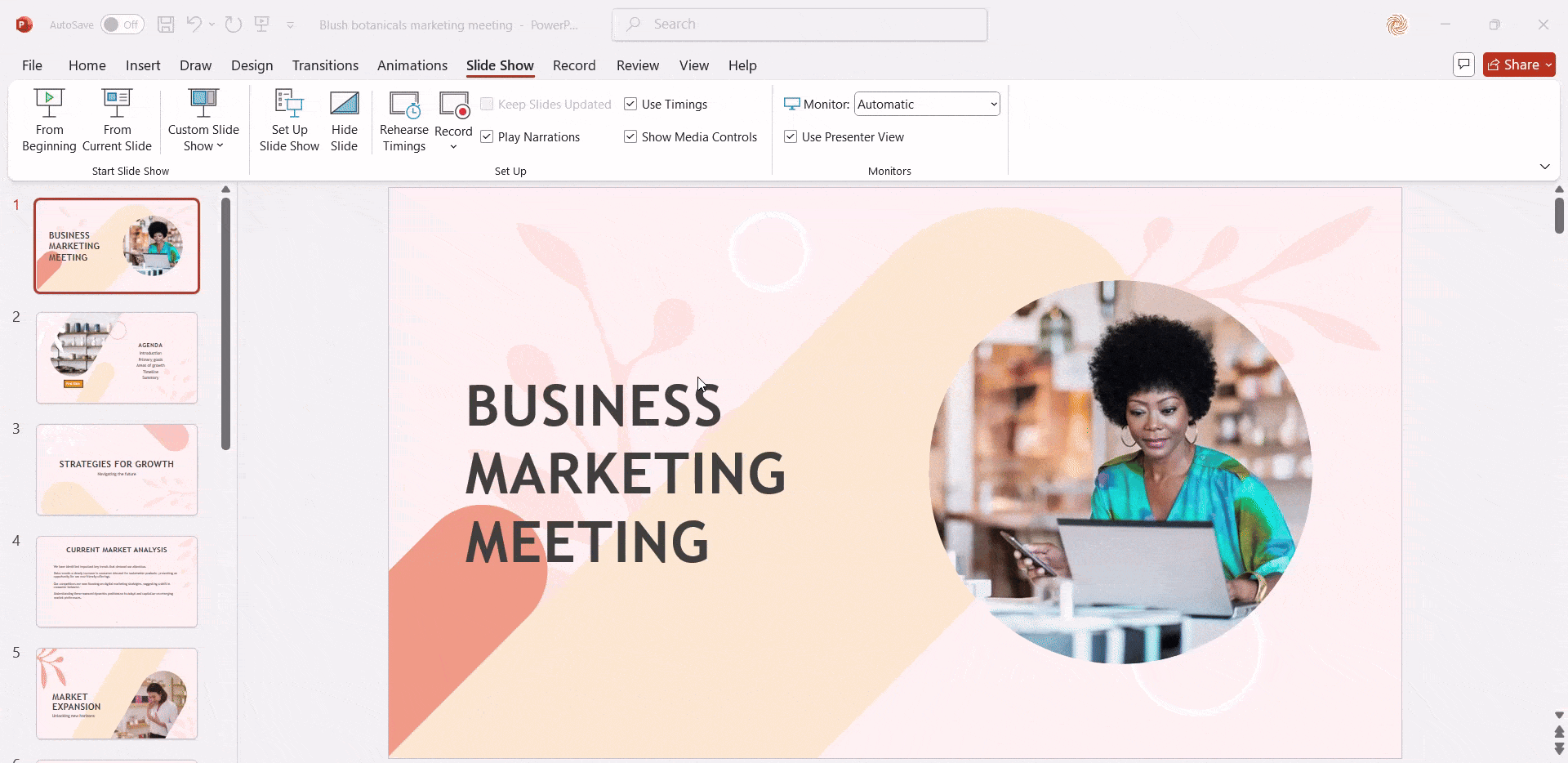Expand the Custom Slide Show menu
Image resolution: width=1568 pixels, height=763 pixels.
click(x=203, y=120)
